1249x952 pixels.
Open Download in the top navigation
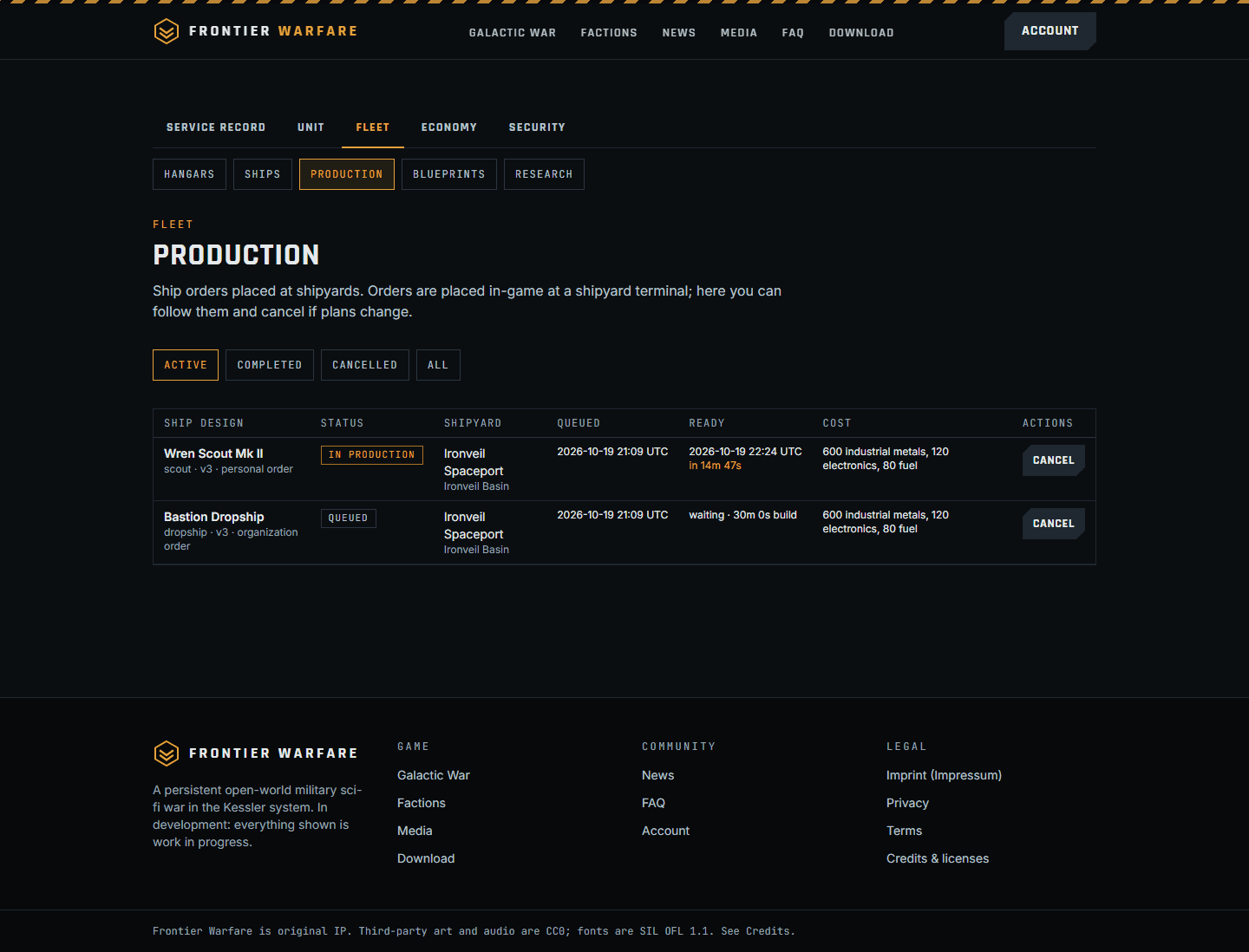(x=861, y=33)
